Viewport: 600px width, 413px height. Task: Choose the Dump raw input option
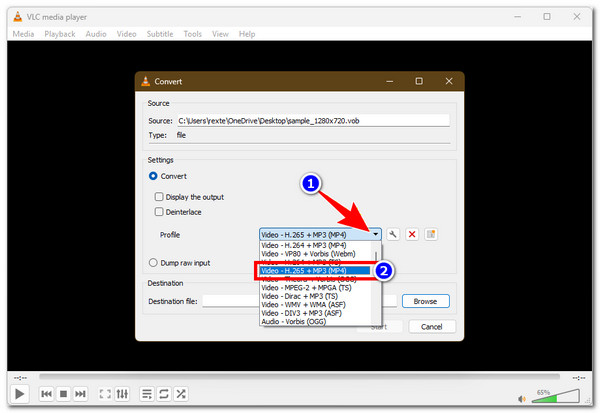[153, 263]
